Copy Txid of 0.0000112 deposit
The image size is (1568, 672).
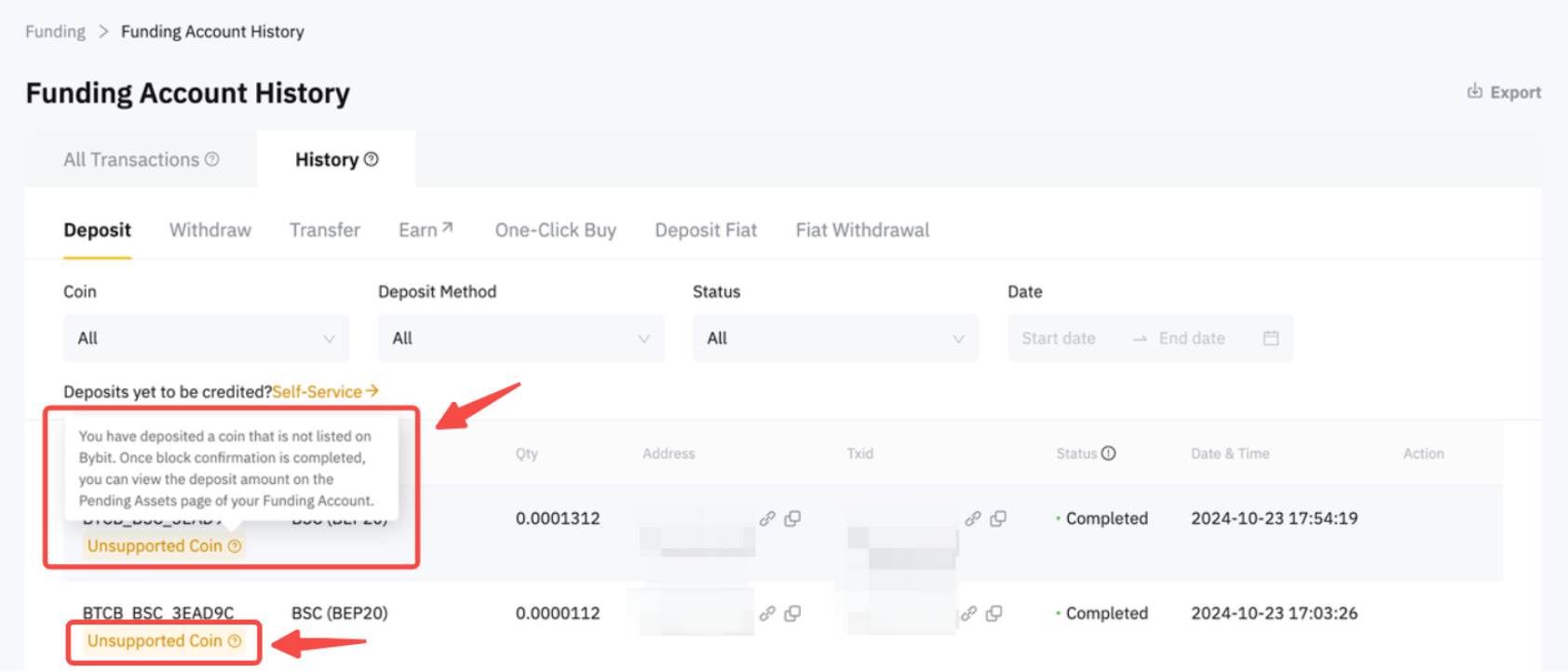coord(994,613)
